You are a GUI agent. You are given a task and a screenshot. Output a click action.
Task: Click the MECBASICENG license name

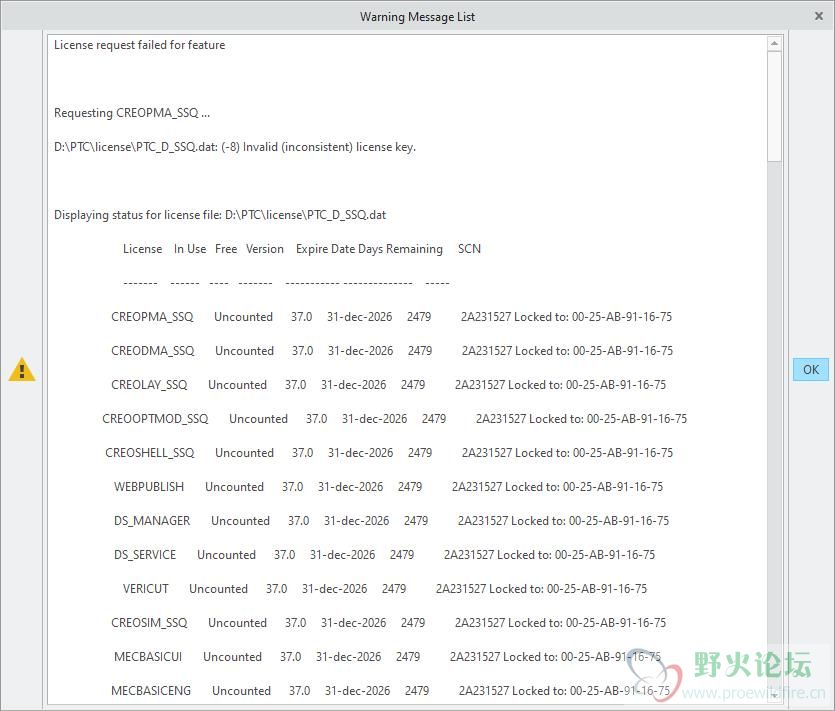(151, 691)
